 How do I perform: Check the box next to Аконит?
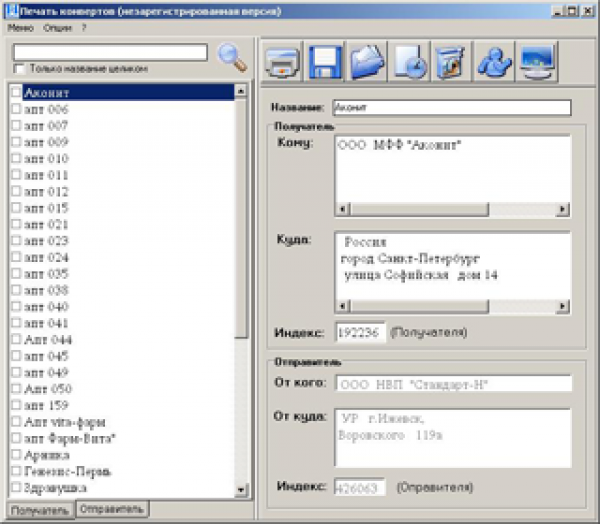(16, 92)
